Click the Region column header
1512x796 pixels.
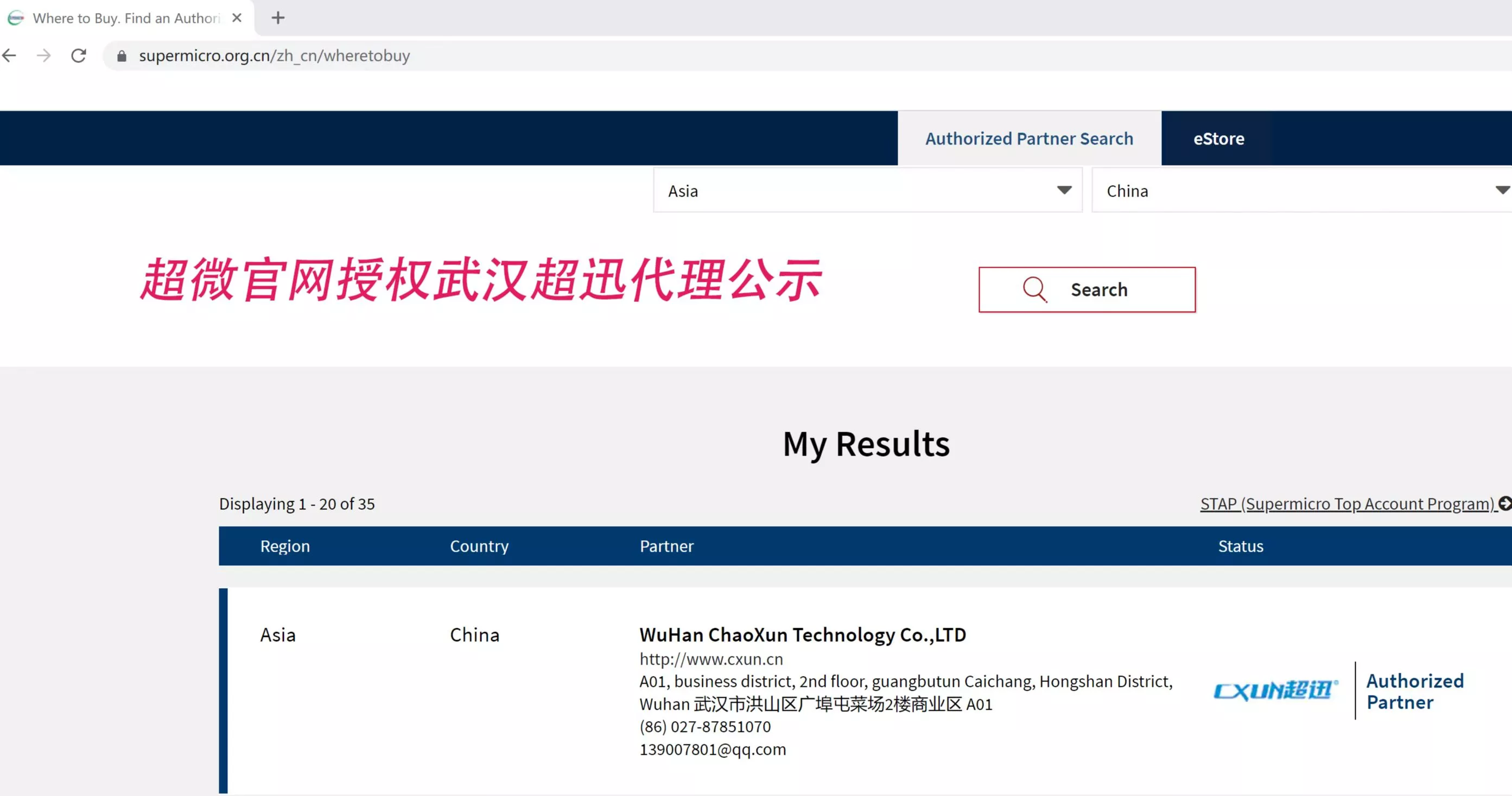[285, 546]
